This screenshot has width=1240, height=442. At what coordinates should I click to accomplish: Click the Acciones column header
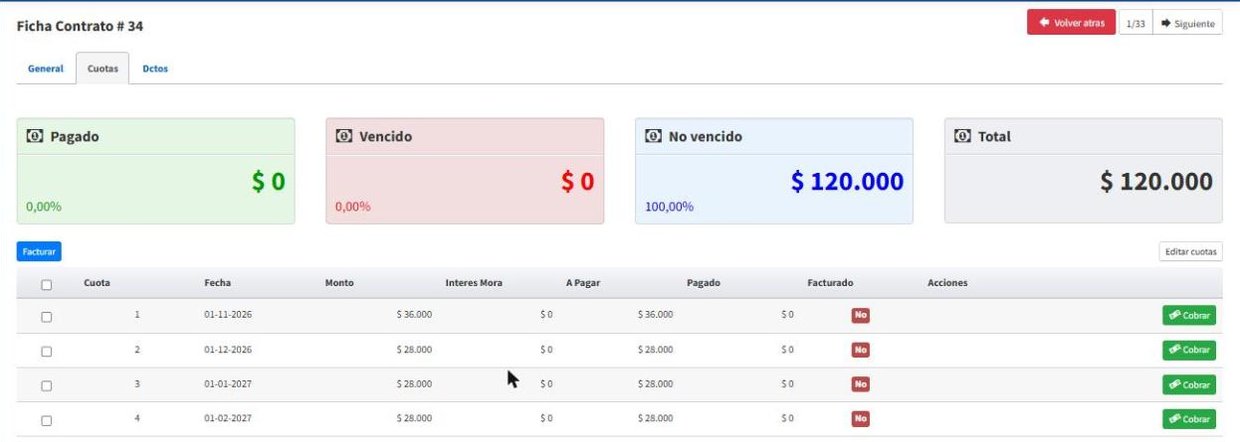[x=947, y=283]
